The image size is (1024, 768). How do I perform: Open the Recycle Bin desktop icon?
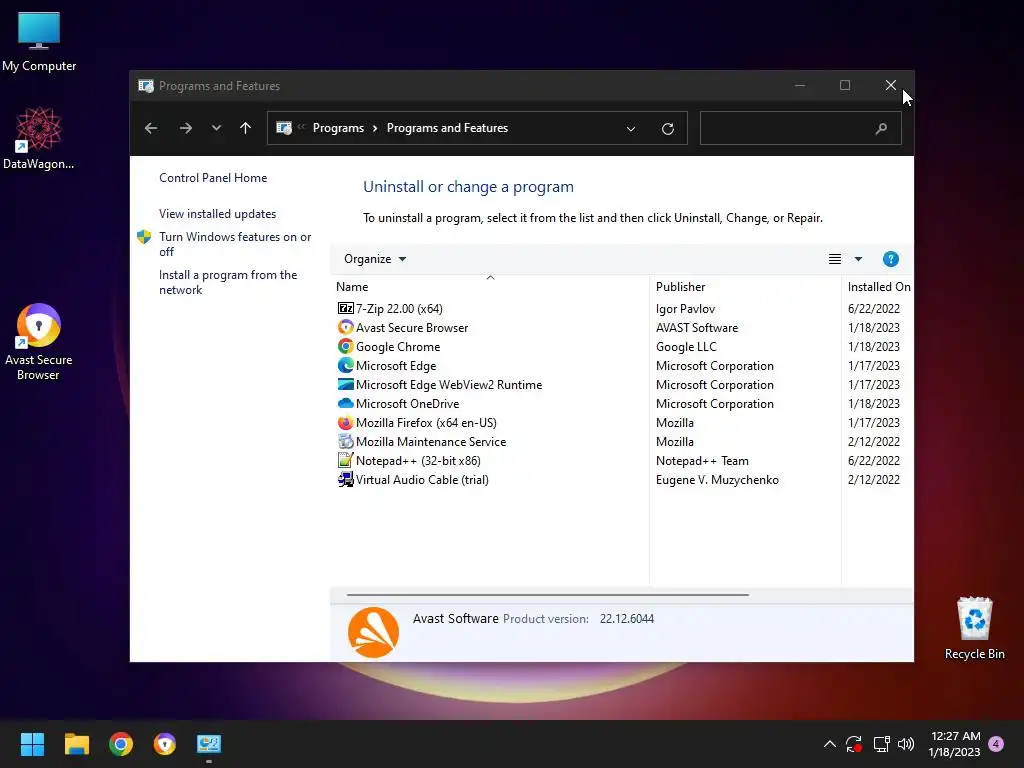point(974,628)
